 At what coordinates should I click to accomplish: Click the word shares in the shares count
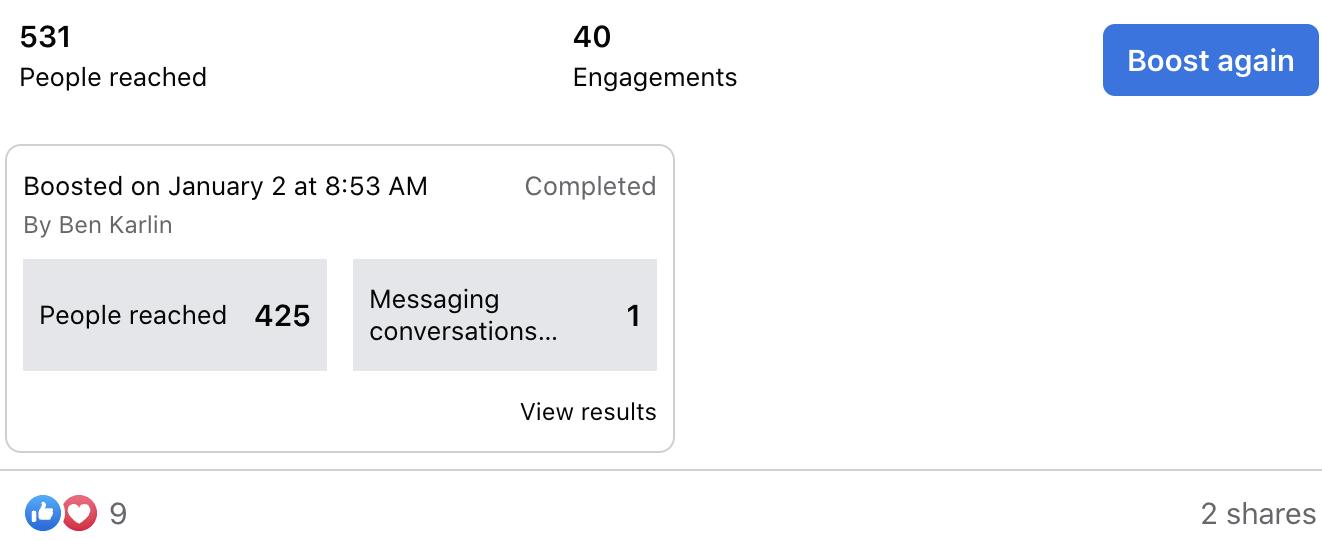[1271, 514]
